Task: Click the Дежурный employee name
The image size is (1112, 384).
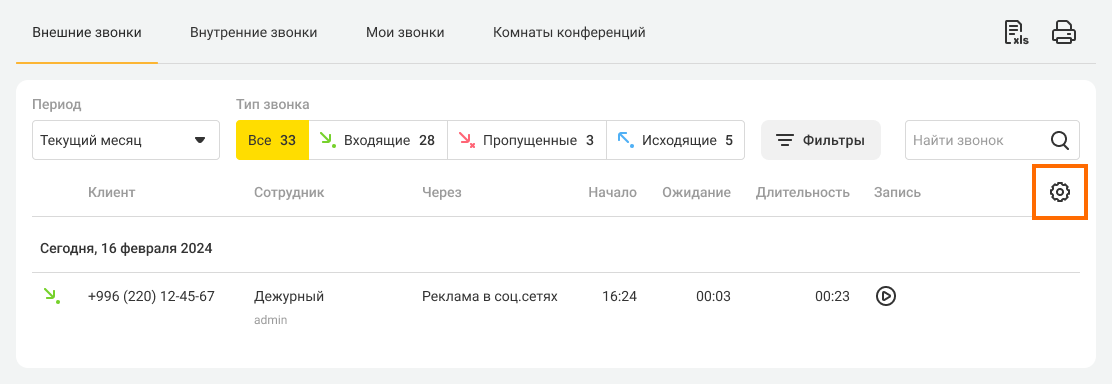Action: 289,296
